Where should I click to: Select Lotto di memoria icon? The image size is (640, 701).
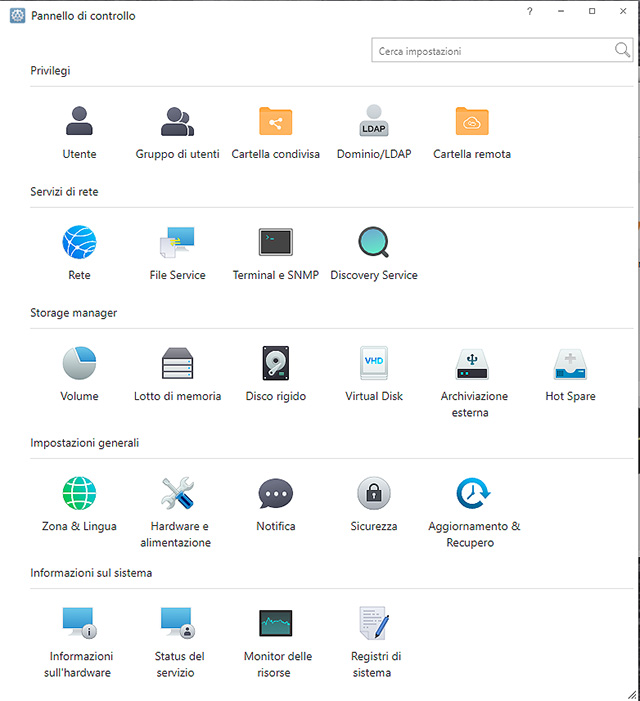coord(177,364)
